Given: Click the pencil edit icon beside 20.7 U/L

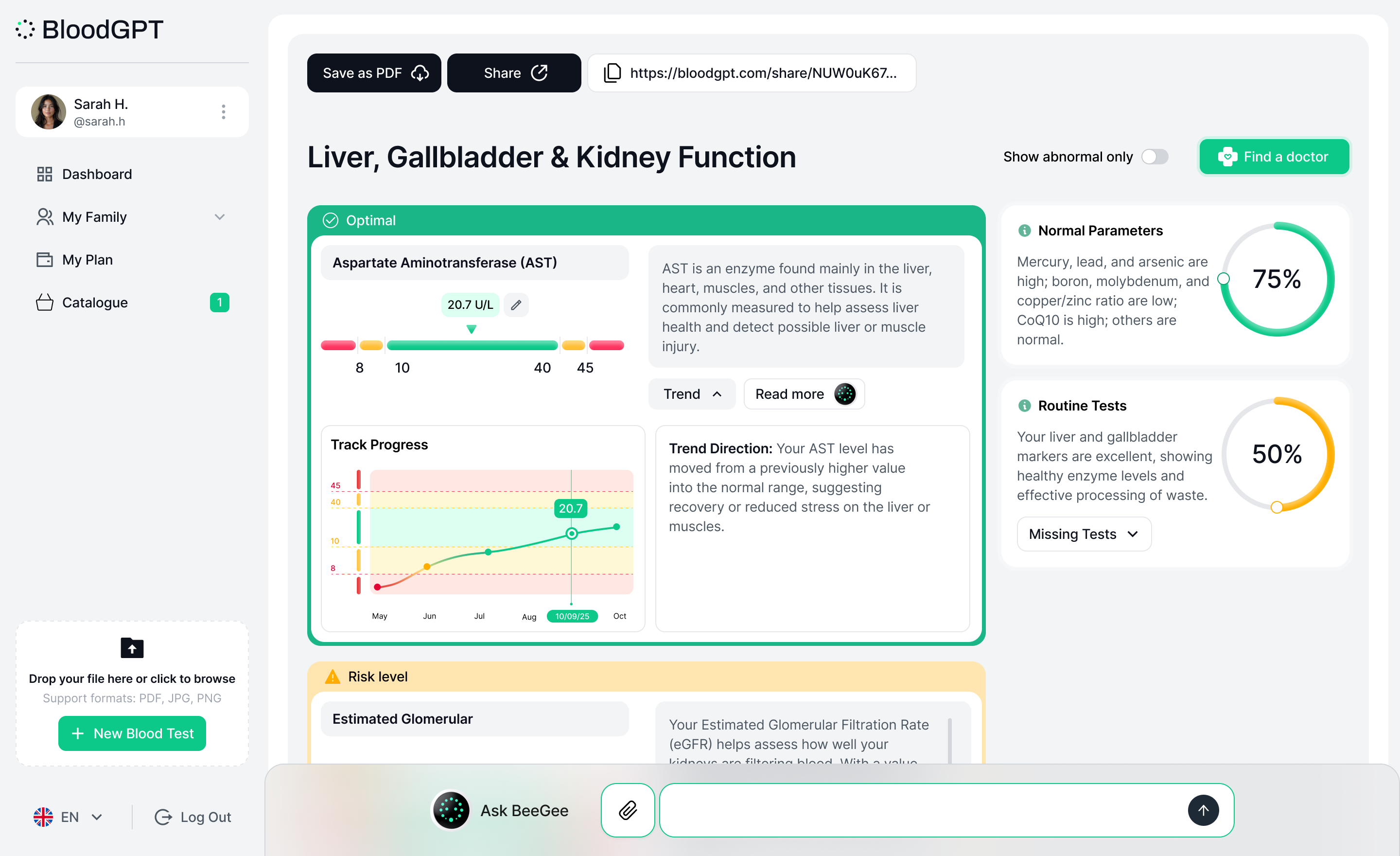Looking at the screenshot, I should click(x=516, y=305).
